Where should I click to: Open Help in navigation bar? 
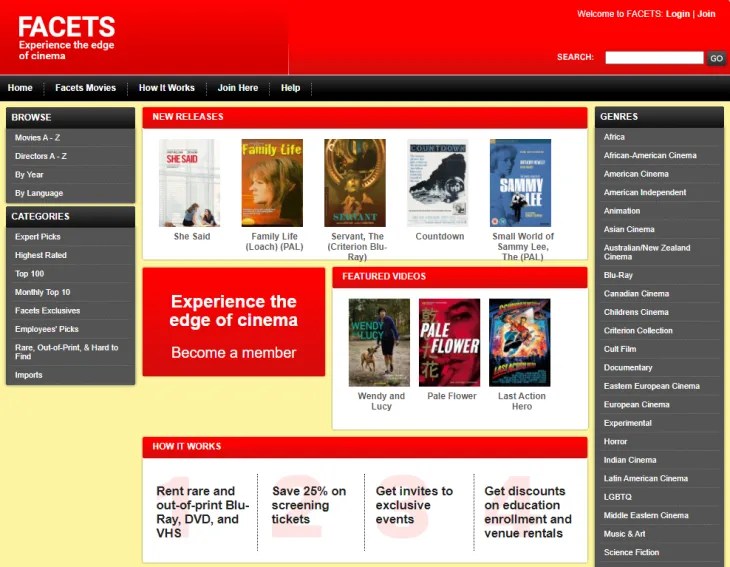290,88
